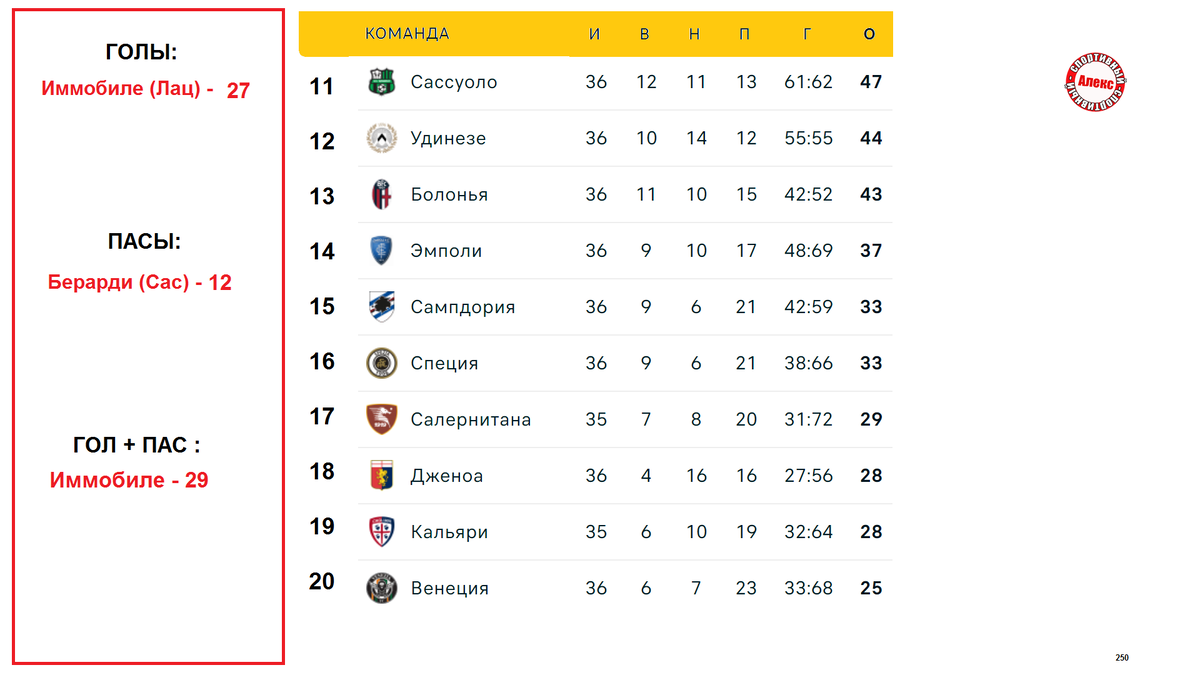Click the Udinese club crest icon

[x=382, y=138]
